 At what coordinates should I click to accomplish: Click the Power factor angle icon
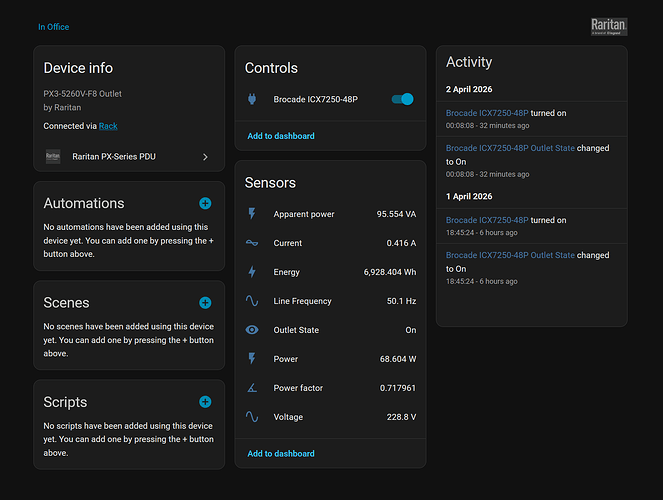[252, 388]
